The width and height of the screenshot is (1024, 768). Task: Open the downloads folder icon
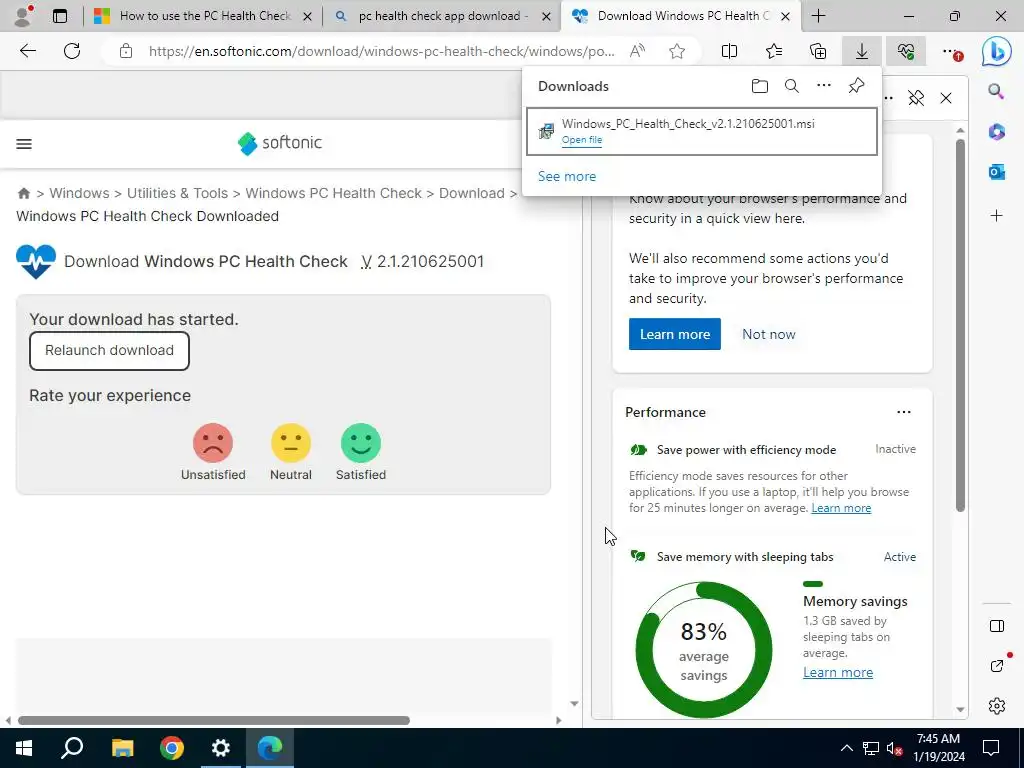click(x=760, y=86)
